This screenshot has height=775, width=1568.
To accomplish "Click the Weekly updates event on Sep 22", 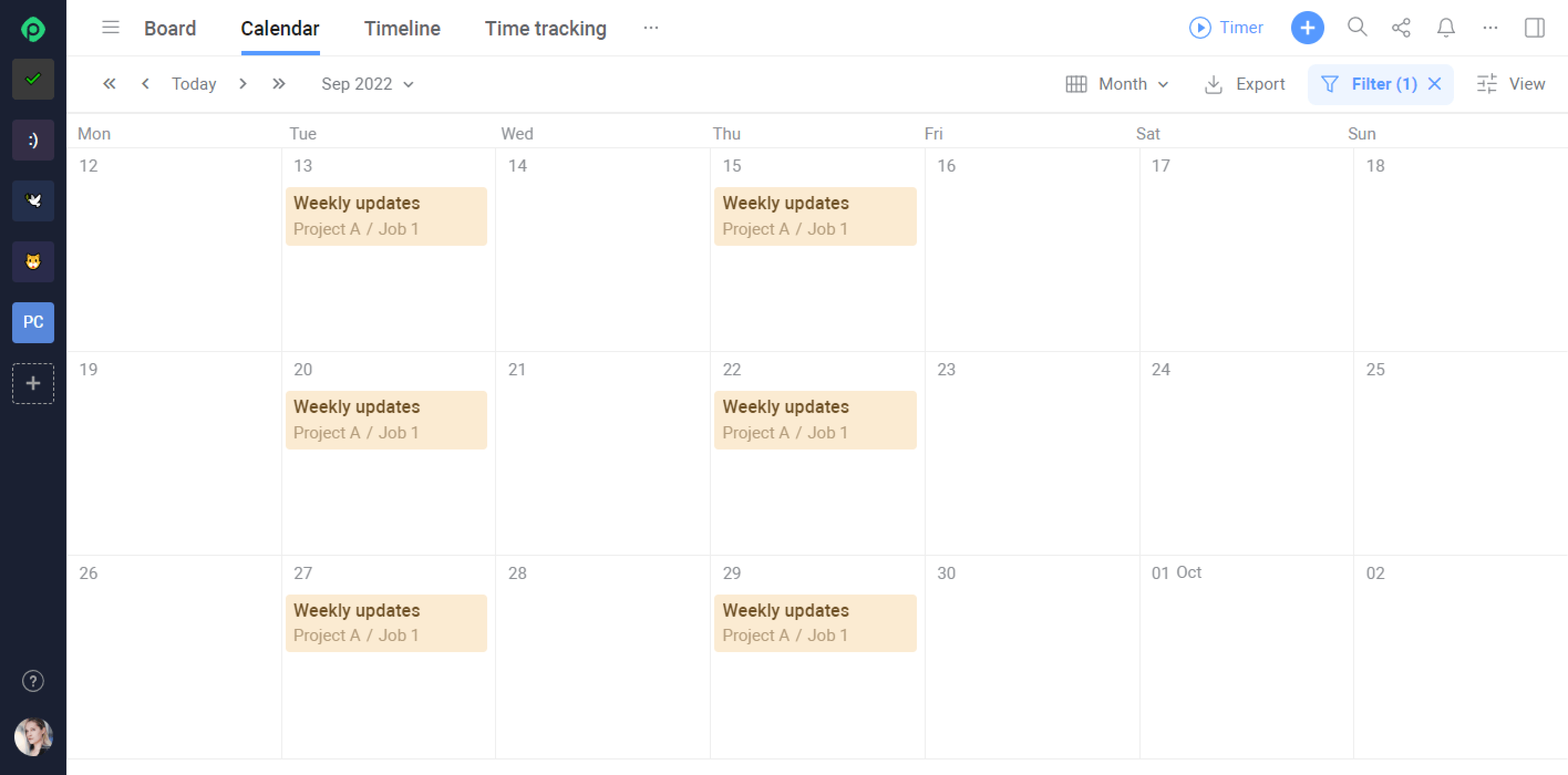I will (815, 419).
